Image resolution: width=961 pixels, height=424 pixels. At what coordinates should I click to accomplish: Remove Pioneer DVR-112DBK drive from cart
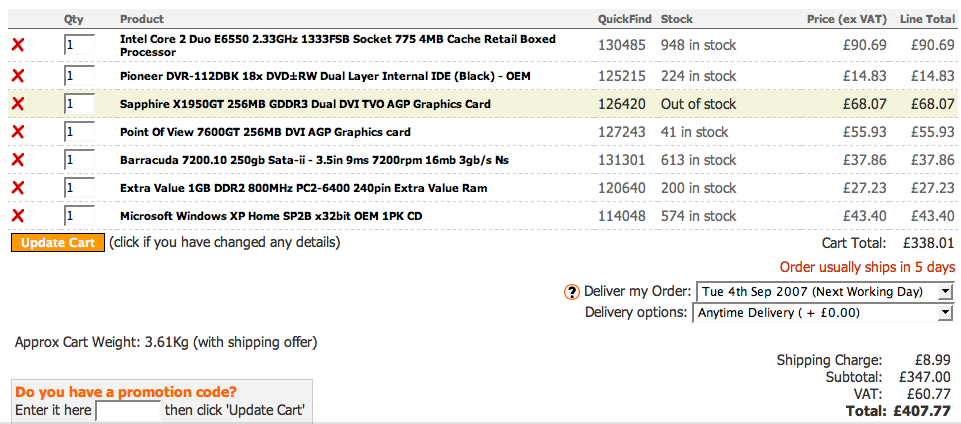tap(18, 76)
